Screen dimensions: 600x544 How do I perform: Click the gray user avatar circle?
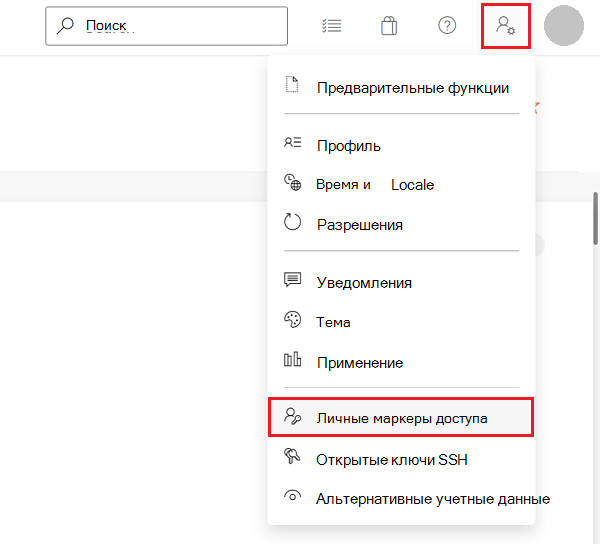click(564, 26)
